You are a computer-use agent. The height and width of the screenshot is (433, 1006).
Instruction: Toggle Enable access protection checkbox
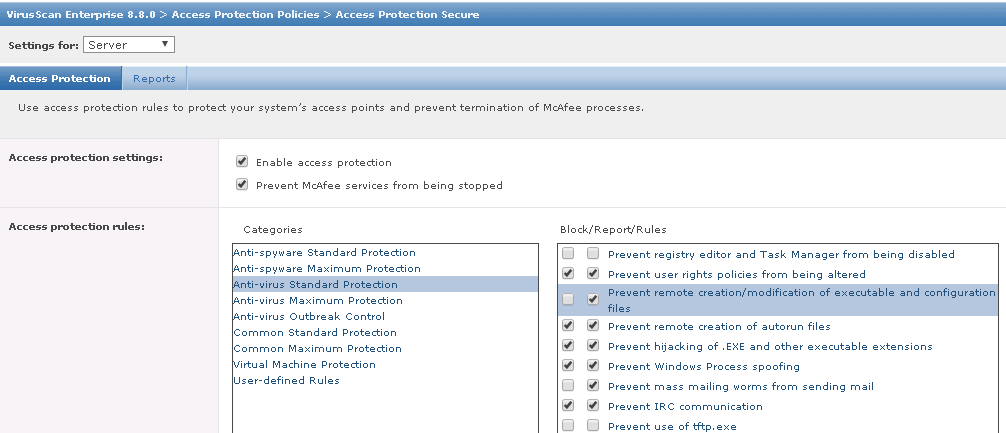coord(242,162)
